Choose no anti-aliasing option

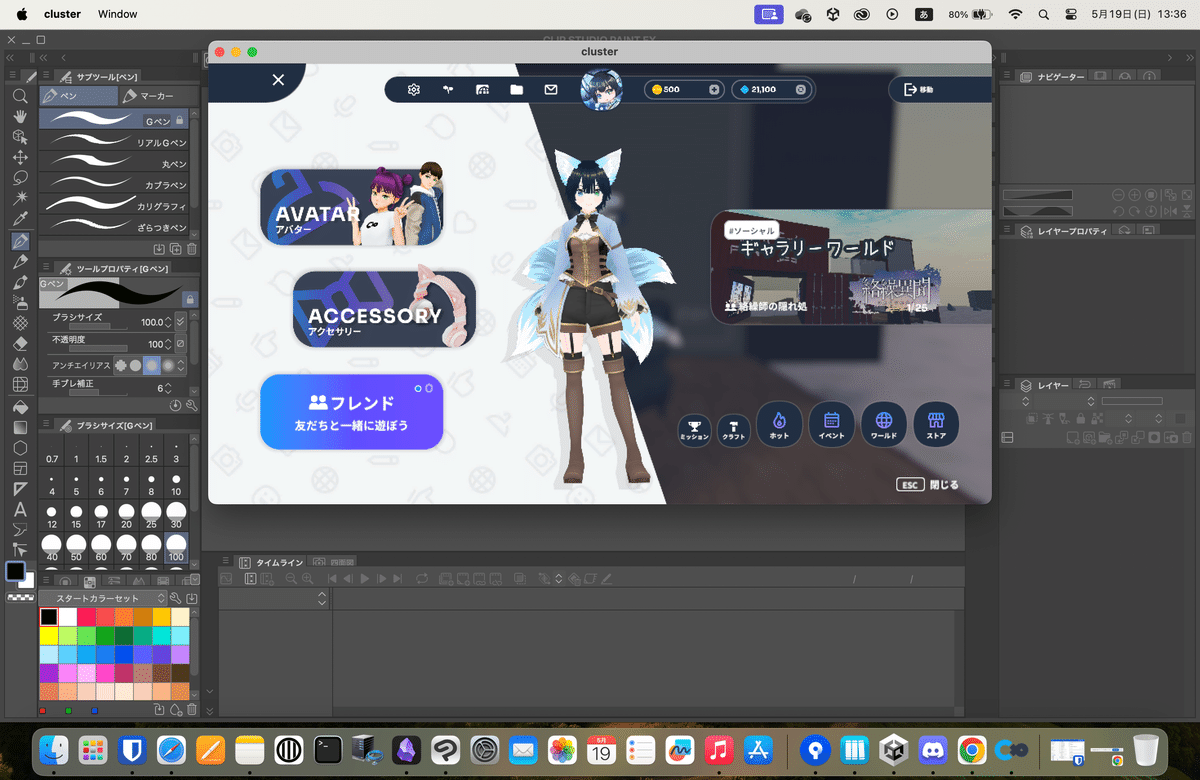[x=121, y=366]
